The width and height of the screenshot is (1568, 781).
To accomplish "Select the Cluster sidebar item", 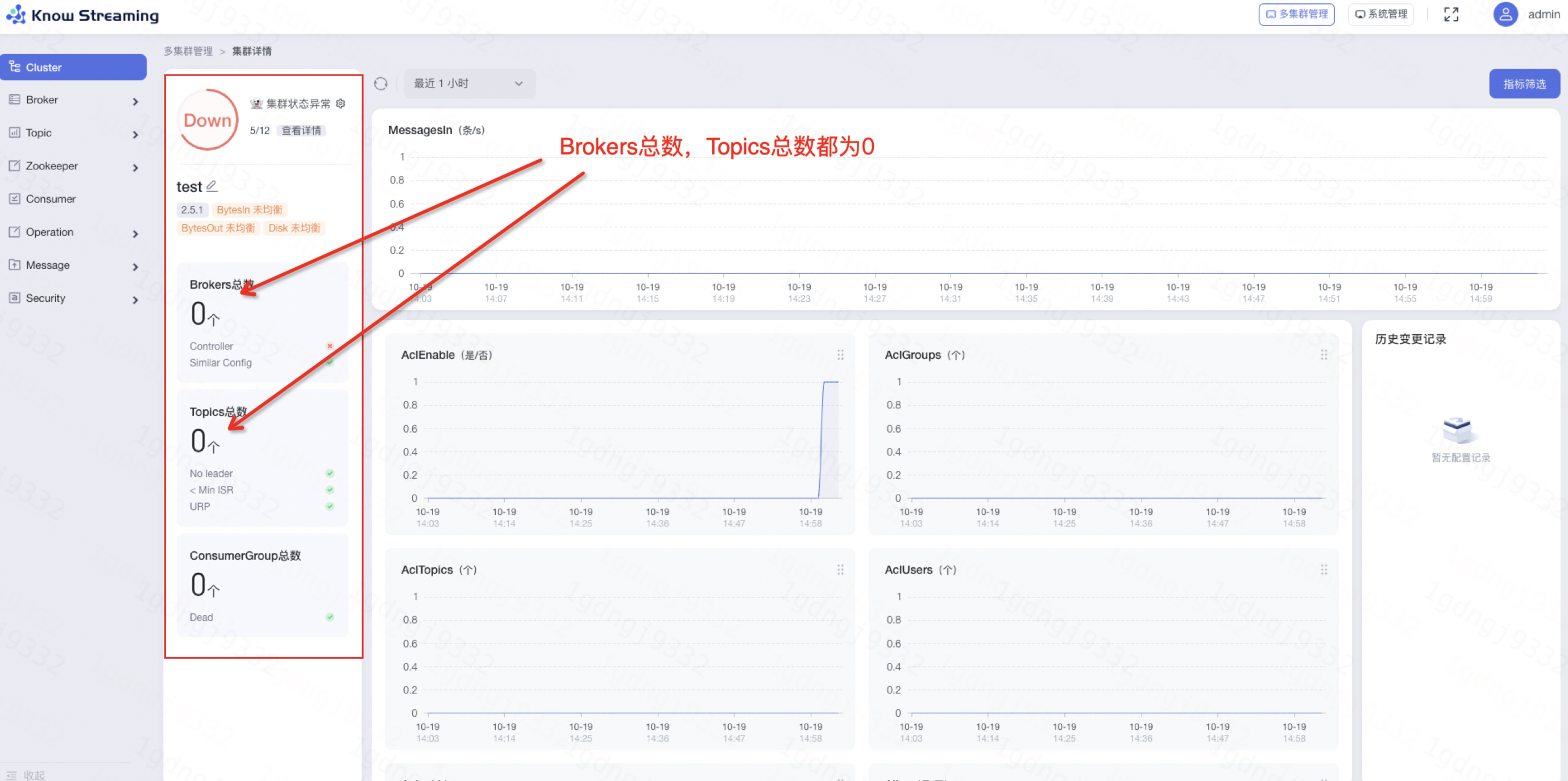I will 73,67.
